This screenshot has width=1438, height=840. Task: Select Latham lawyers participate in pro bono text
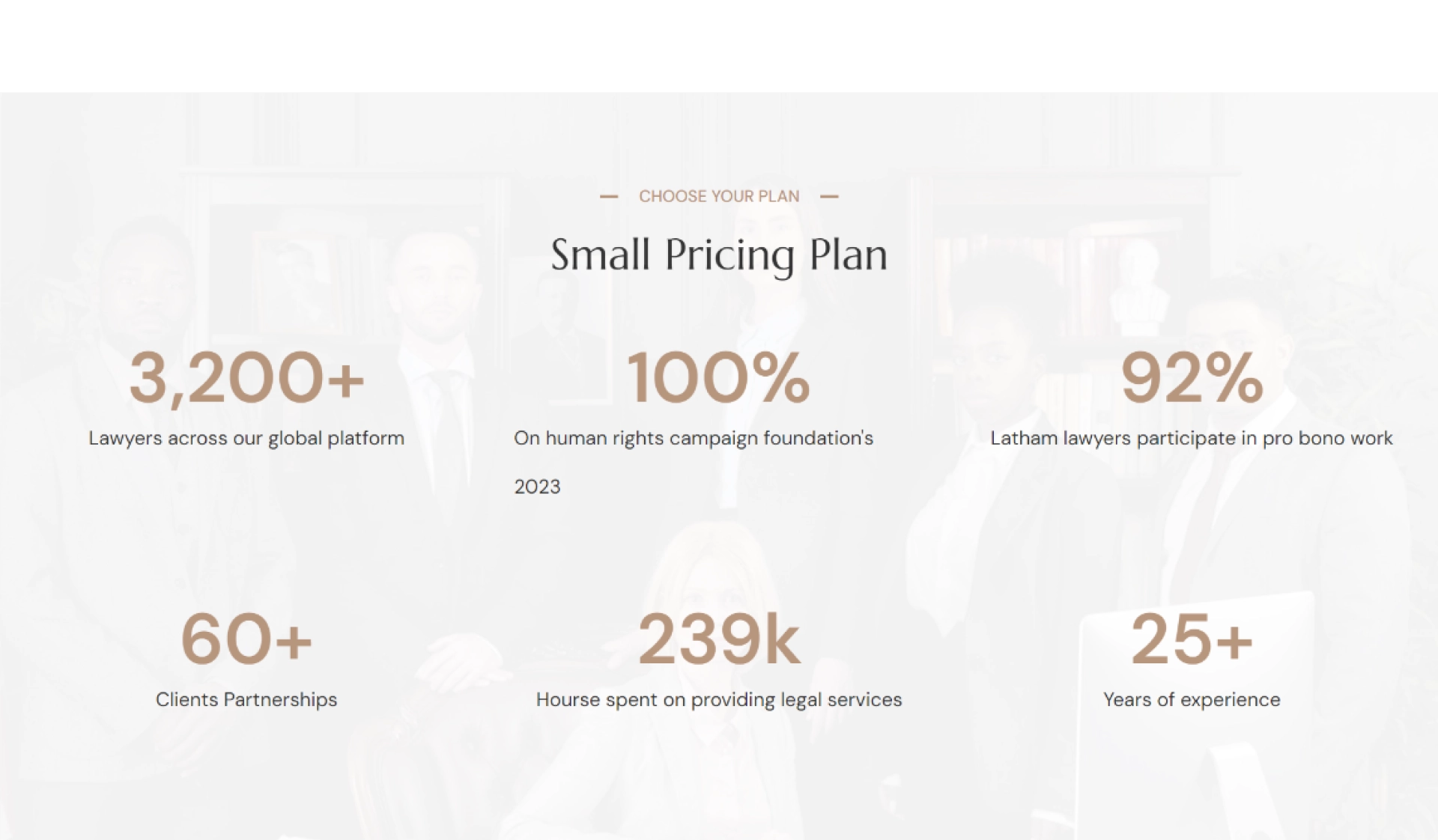coord(1169,439)
